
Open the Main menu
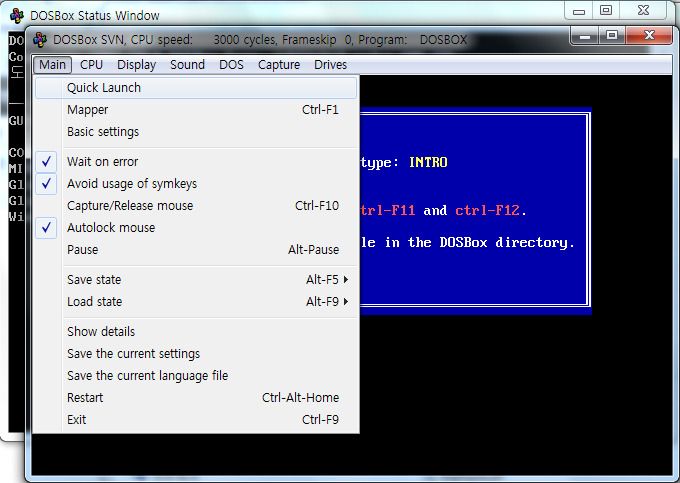tap(52, 65)
